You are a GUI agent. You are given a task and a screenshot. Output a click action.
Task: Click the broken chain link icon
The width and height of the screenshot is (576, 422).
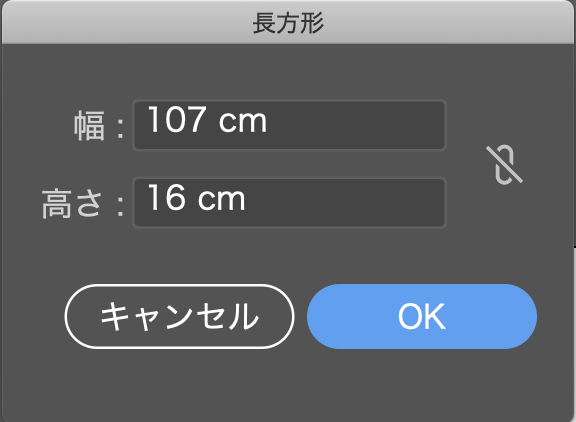pos(504,164)
